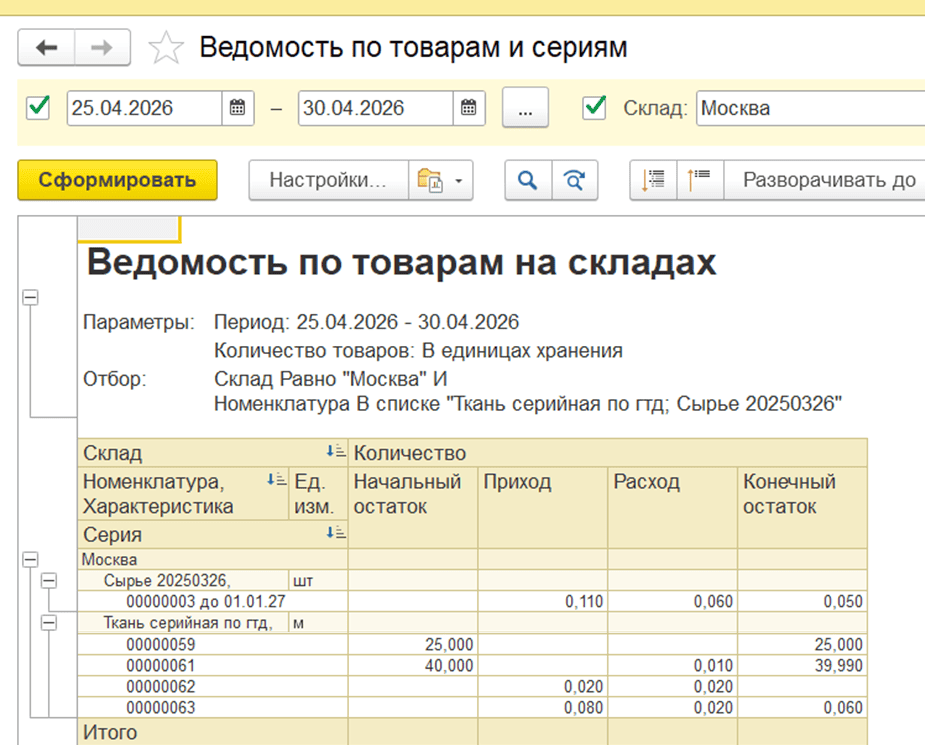Add report to favorites with star icon
The image size is (925, 745).
coord(166,47)
